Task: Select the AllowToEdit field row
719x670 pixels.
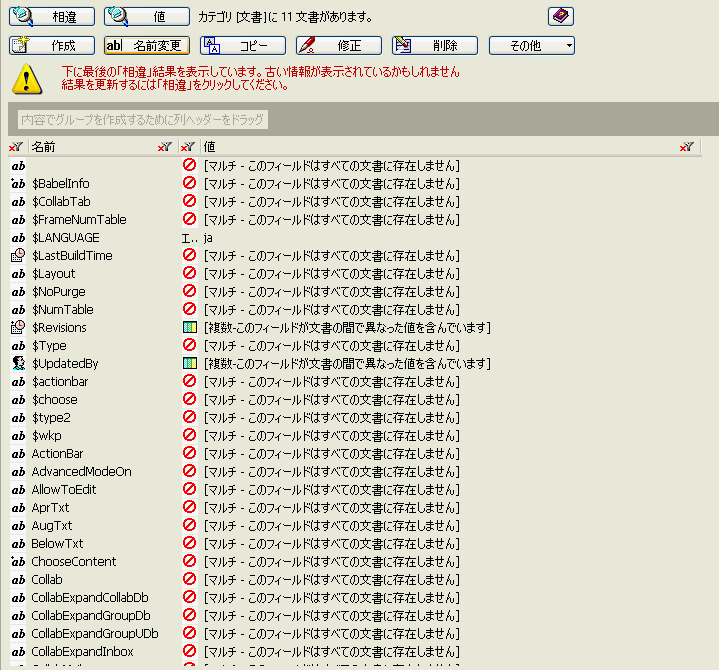Action: pos(64,490)
